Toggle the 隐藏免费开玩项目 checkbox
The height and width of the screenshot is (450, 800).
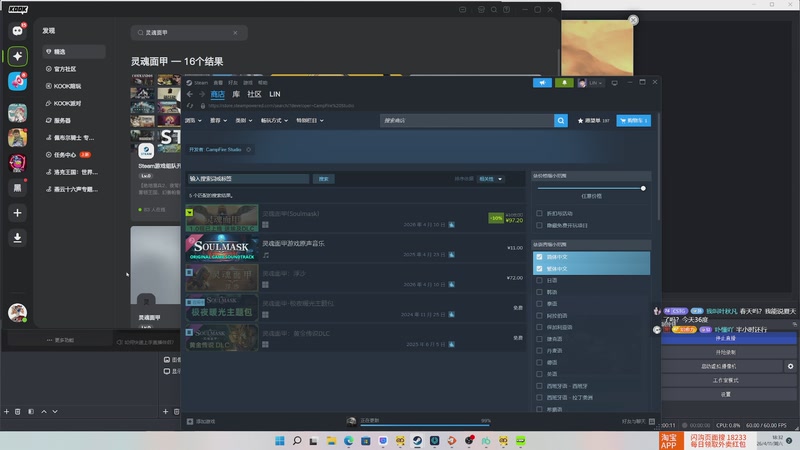click(539, 225)
